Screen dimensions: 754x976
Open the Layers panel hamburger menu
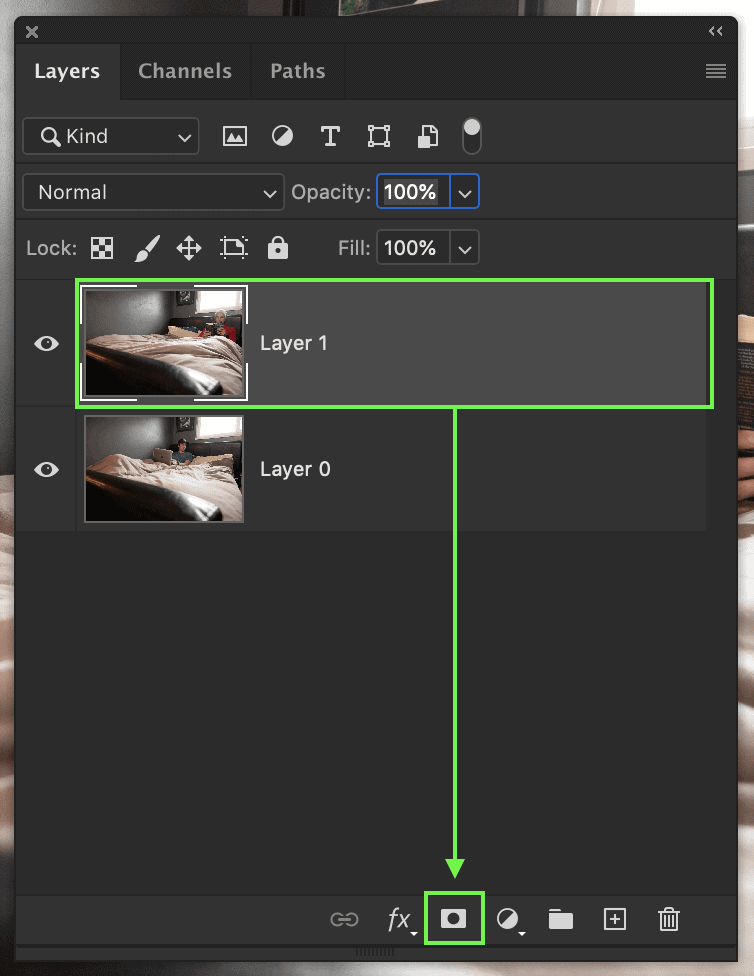716,71
